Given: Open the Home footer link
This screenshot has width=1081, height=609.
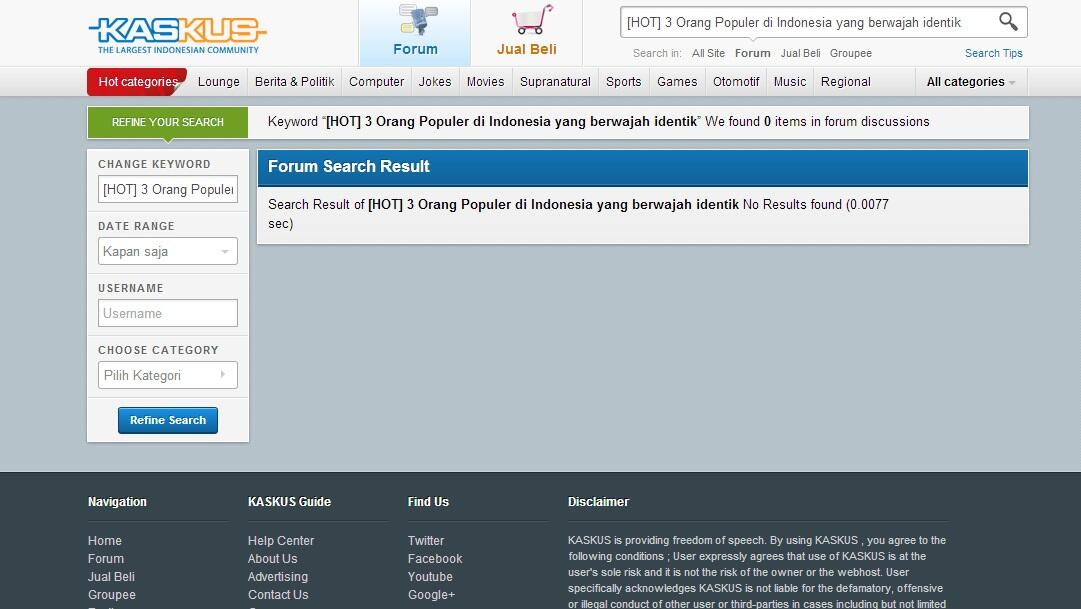Looking at the screenshot, I should click(105, 541).
